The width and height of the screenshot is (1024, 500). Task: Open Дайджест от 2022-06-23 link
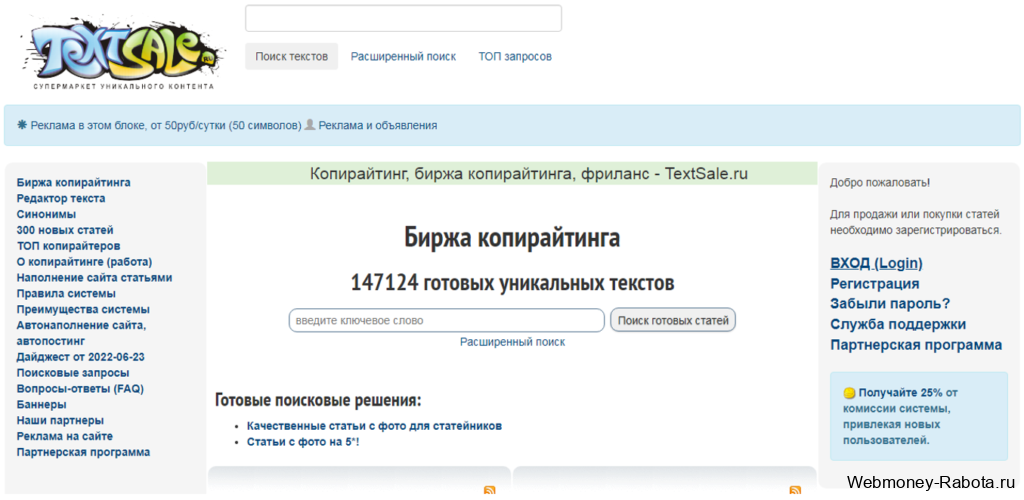click(x=81, y=357)
